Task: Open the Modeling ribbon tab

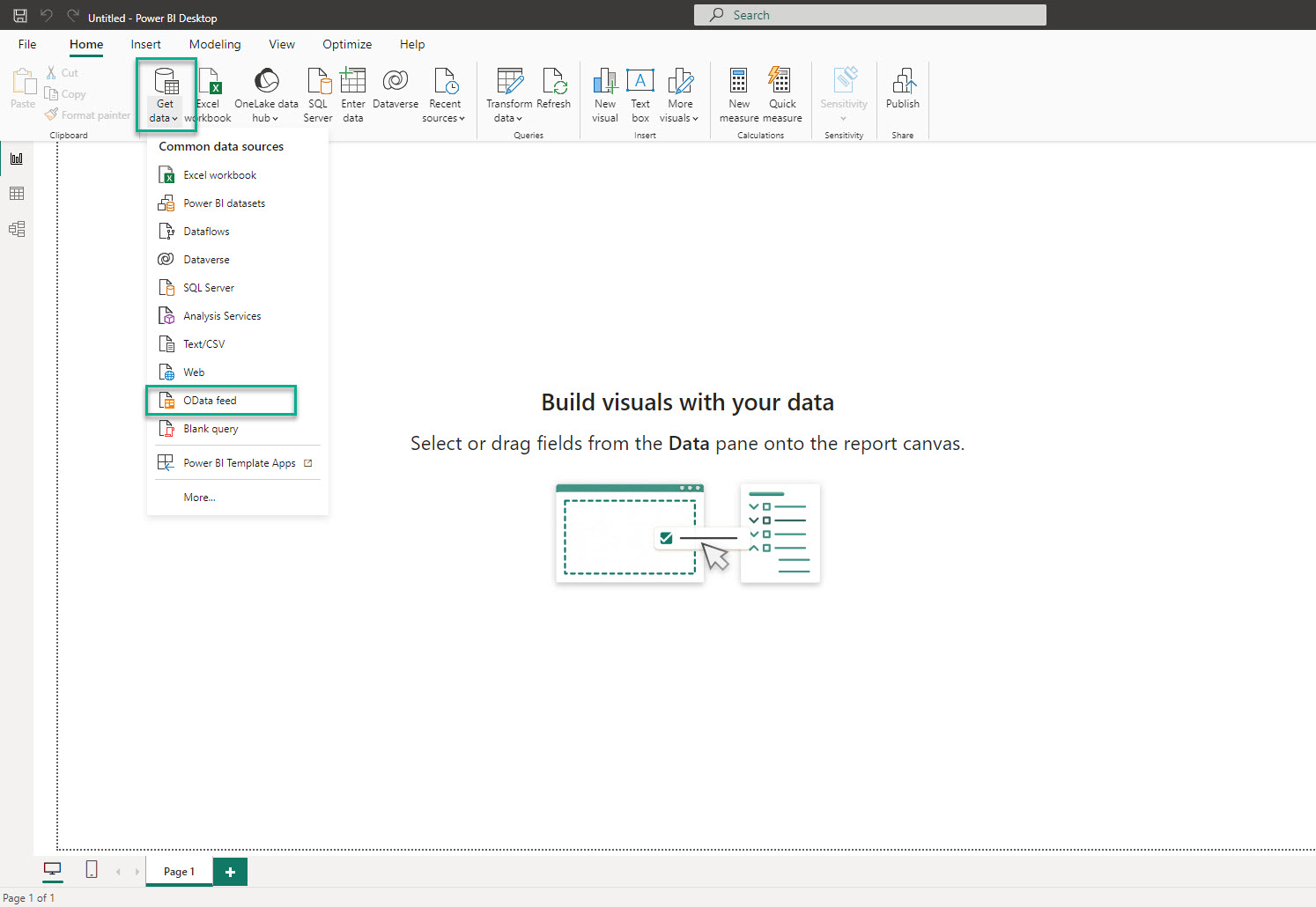Action: [x=214, y=44]
